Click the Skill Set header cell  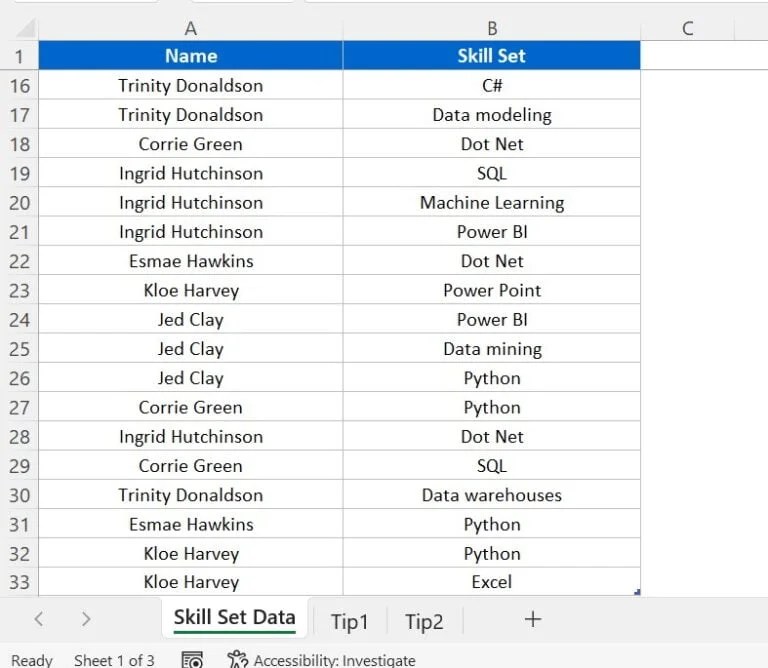(492, 55)
